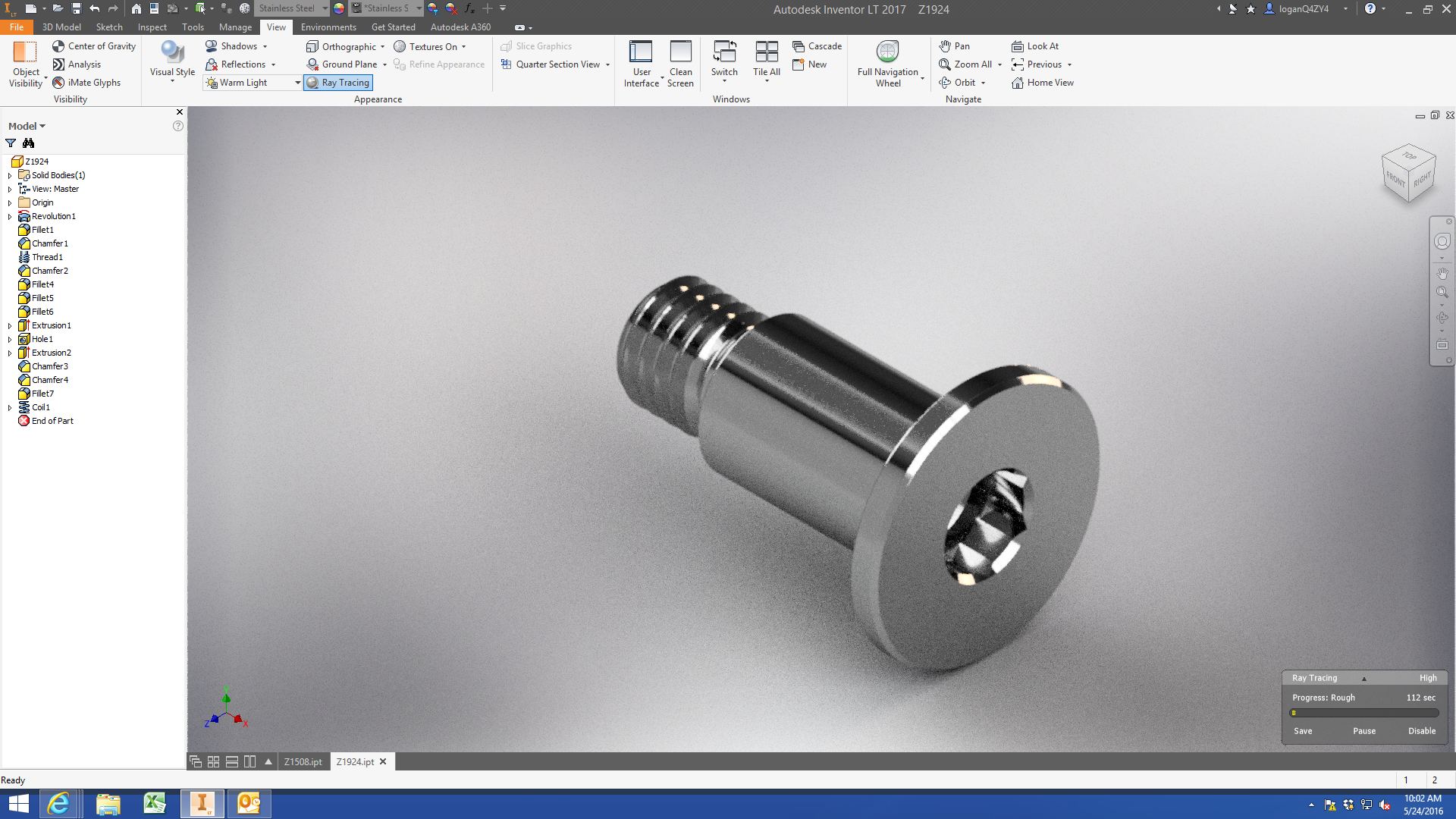Click the browser filter funnel icon
1456x819 pixels.
11,143
